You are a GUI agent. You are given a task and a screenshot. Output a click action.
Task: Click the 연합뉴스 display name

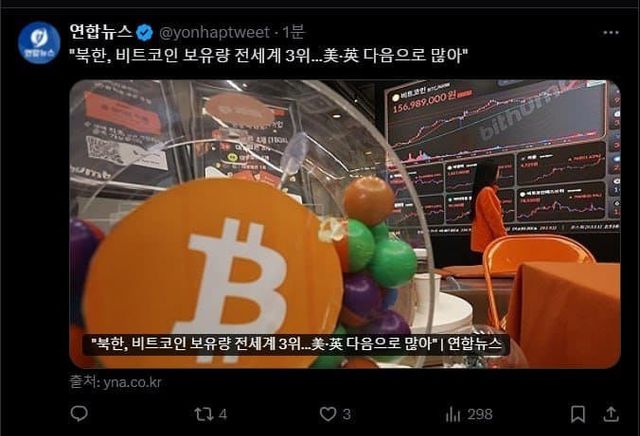(101, 32)
